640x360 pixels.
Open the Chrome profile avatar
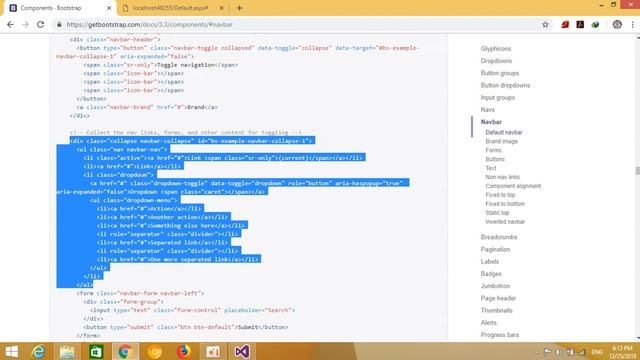point(617,24)
